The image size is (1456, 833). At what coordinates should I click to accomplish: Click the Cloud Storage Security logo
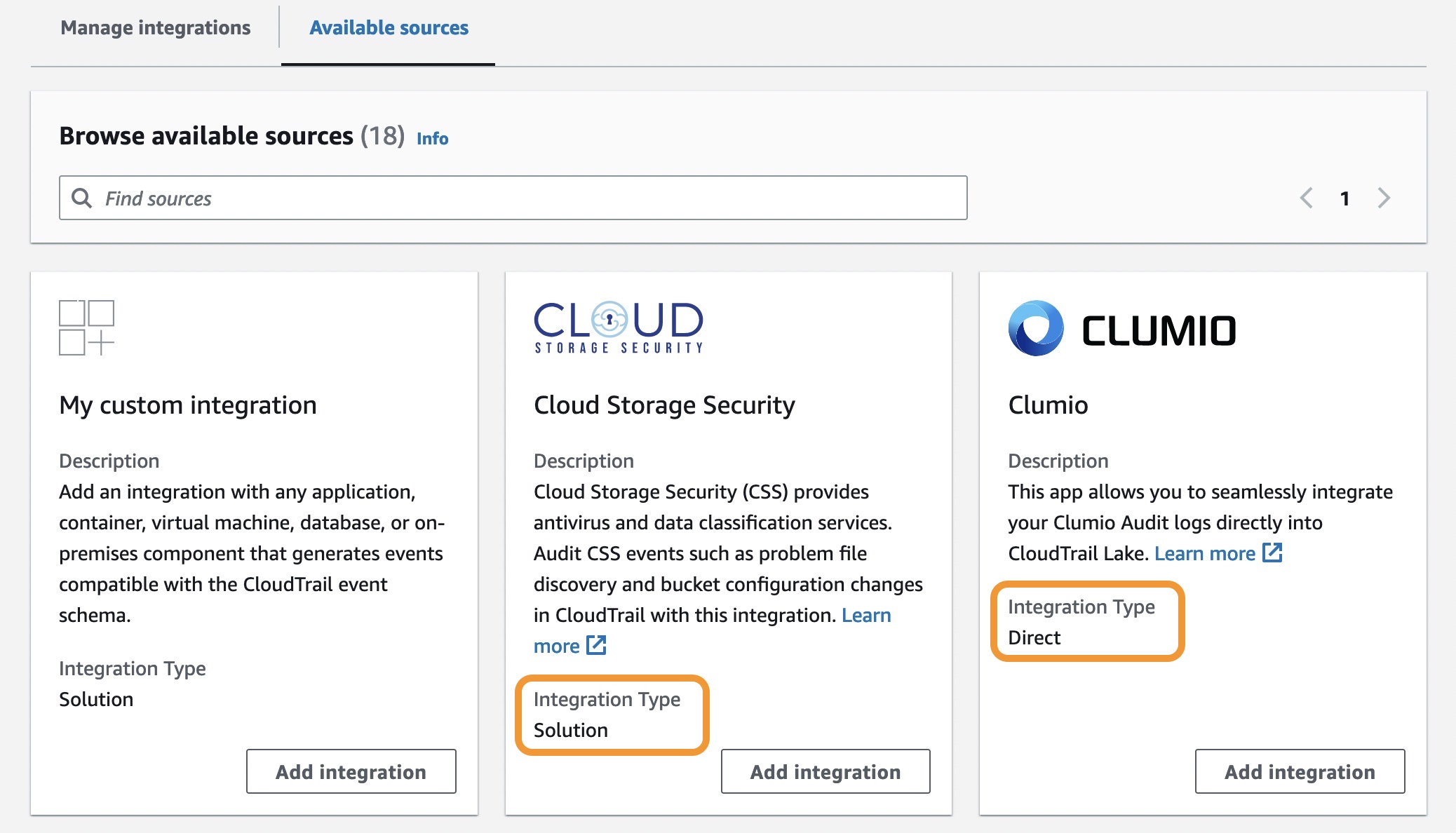pyautogui.click(x=619, y=327)
